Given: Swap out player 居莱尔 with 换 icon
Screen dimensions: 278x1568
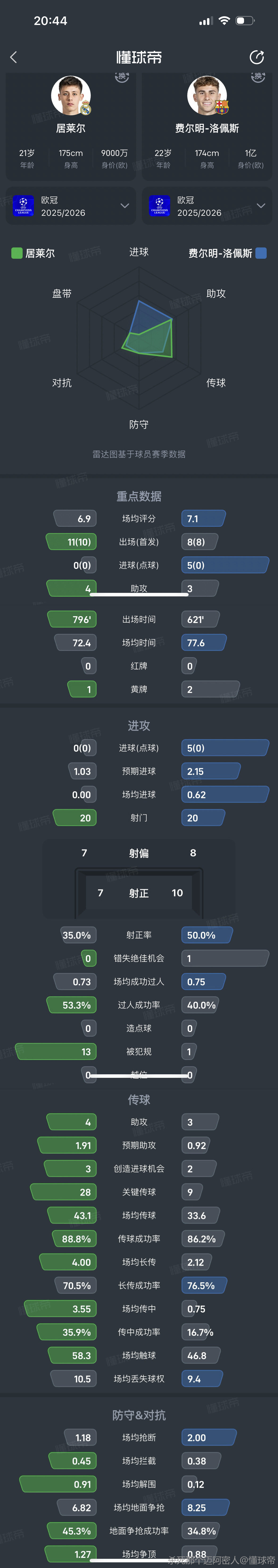Looking at the screenshot, I should (x=122, y=77).
